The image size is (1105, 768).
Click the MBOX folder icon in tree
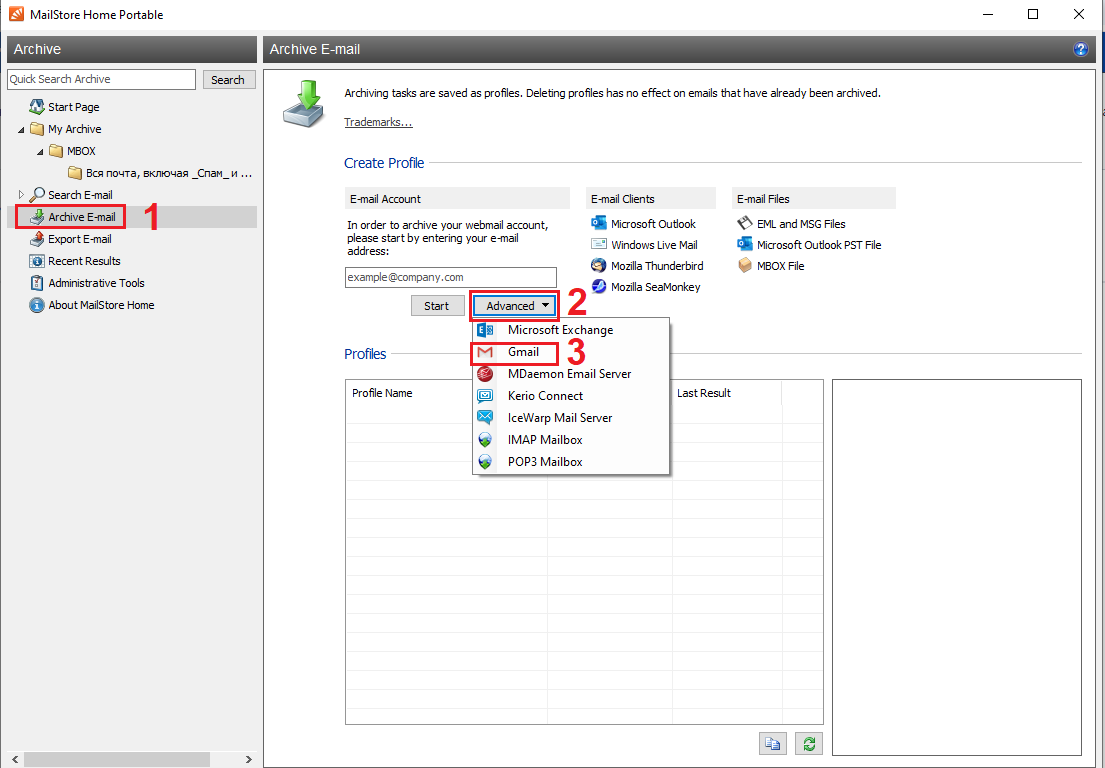[x=56, y=151]
